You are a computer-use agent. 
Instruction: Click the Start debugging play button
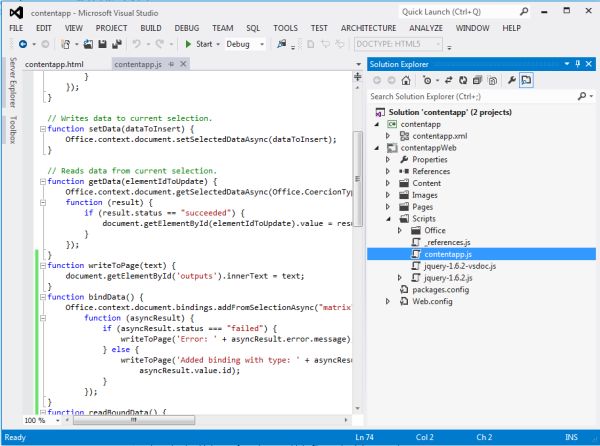click(188, 44)
